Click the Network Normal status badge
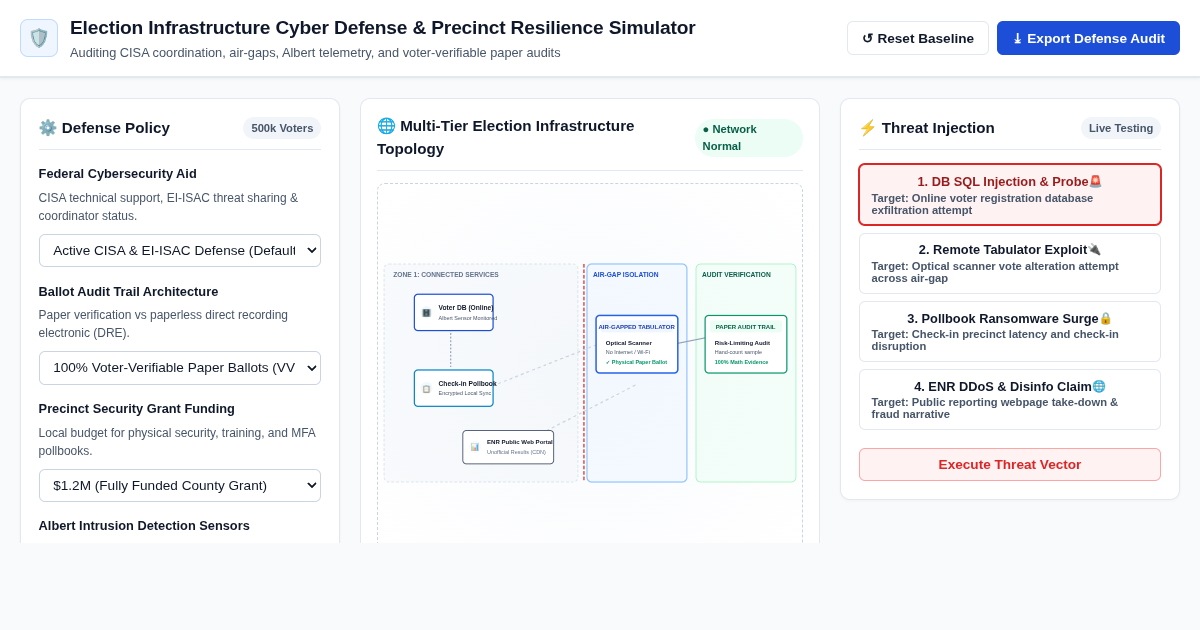The image size is (1200, 630). click(748, 138)
